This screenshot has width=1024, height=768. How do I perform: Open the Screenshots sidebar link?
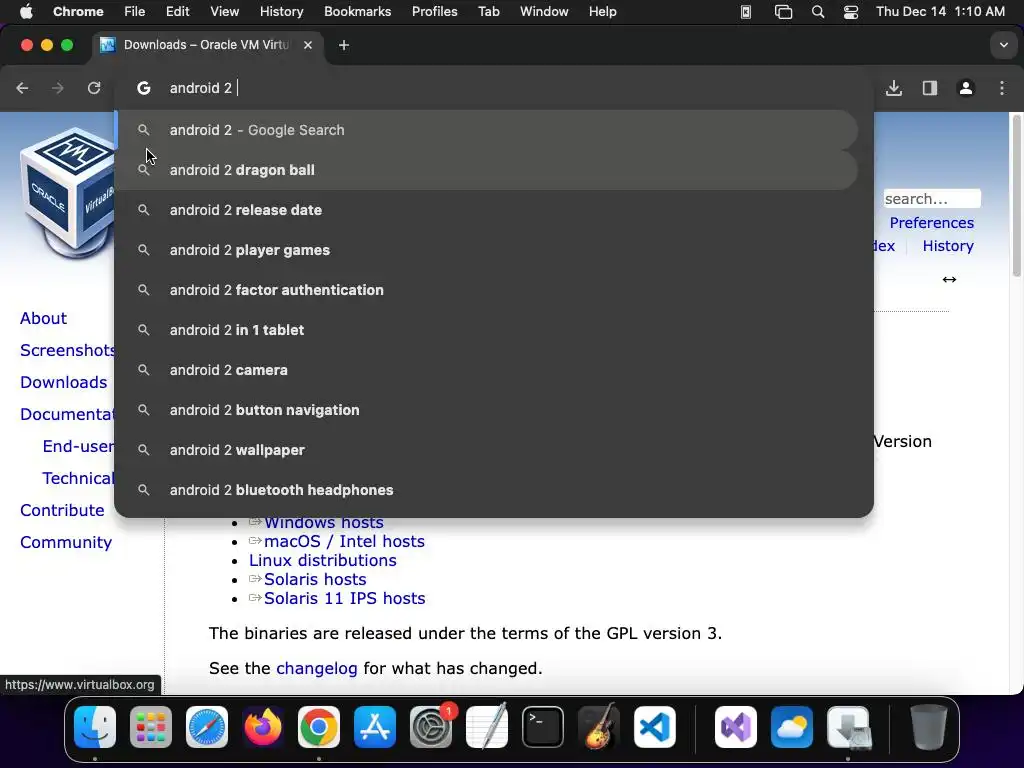67,350
